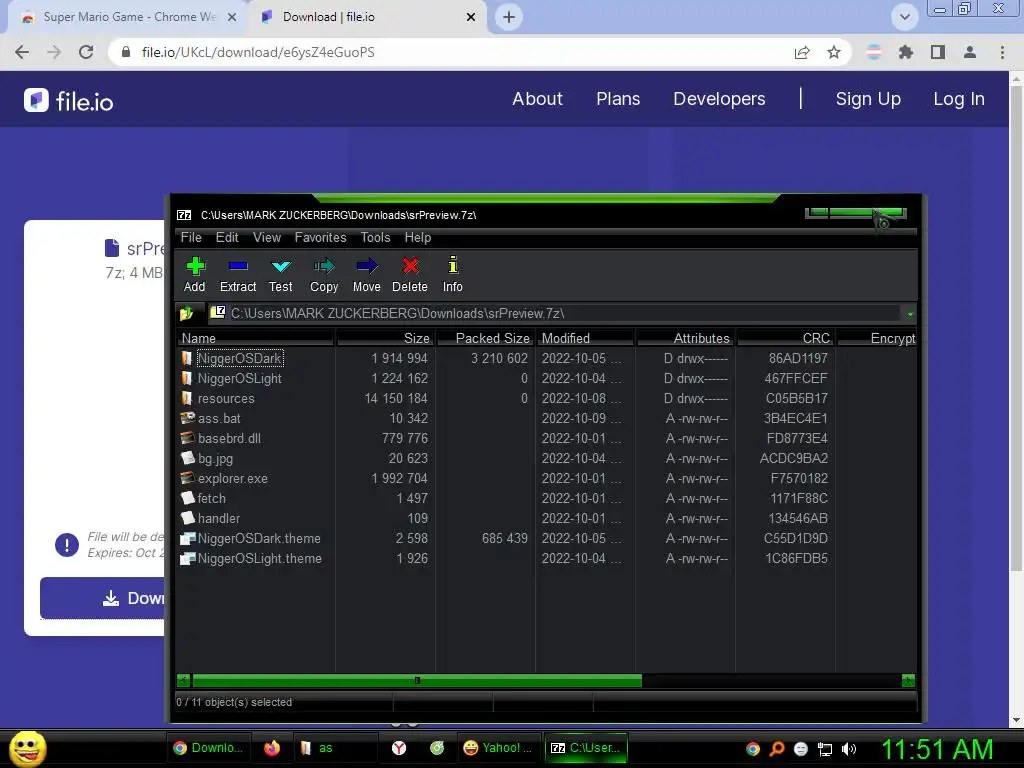Open the File menu in 7-Zip
Viewport: 1024px width, 768px height.
pos(191,238)
